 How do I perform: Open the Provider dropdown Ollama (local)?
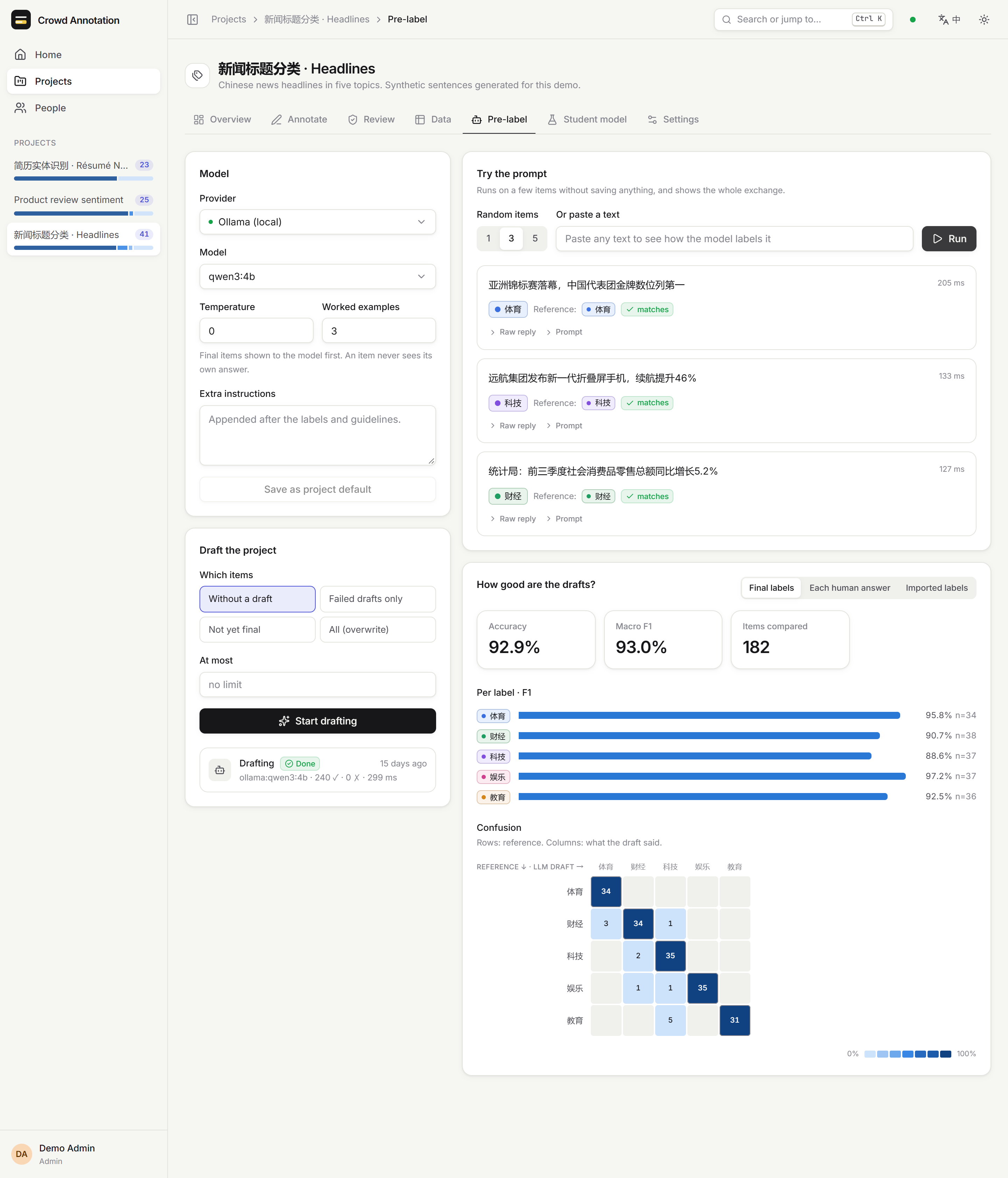click(x=318, y=222)
